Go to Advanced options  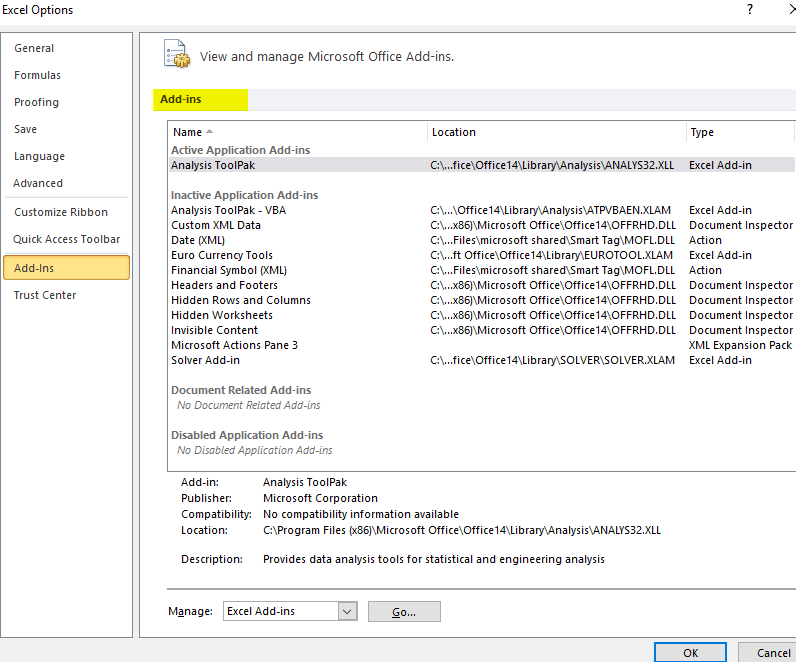(x=38, y=183)
